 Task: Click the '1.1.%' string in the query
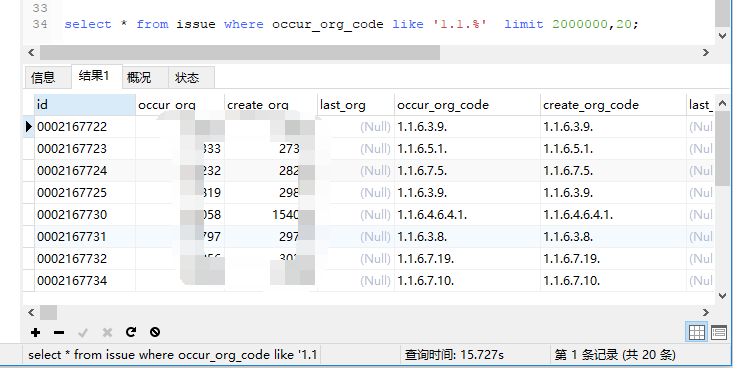460,24
